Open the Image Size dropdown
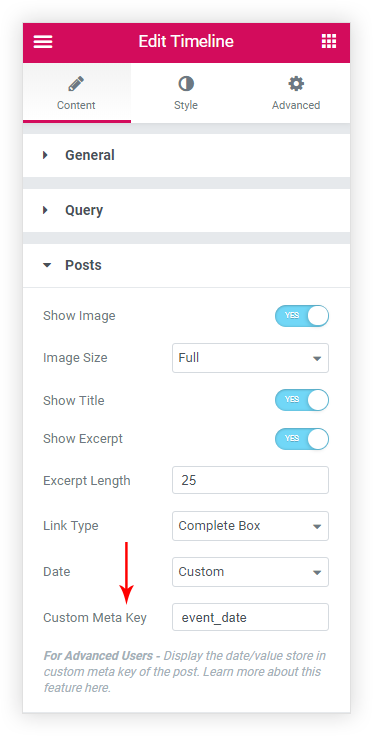This screenshot has height=736, width=373. coord(251,358)
